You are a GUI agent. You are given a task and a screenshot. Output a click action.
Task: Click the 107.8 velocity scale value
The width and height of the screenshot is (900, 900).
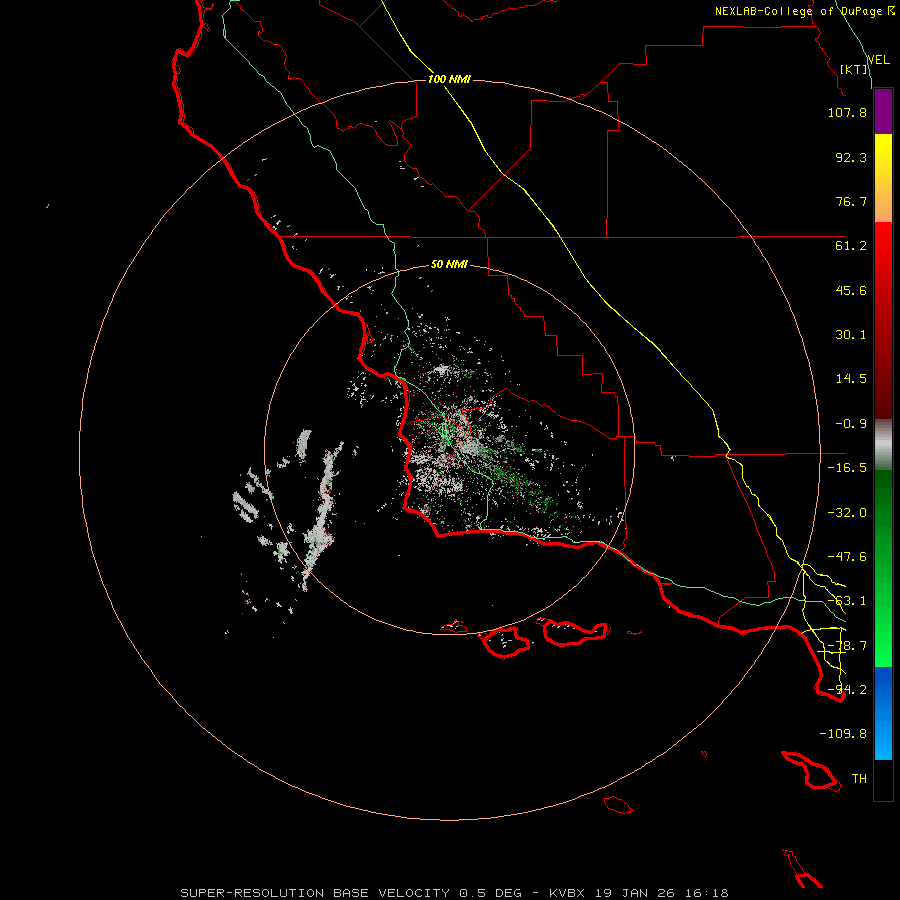(847, 112)
